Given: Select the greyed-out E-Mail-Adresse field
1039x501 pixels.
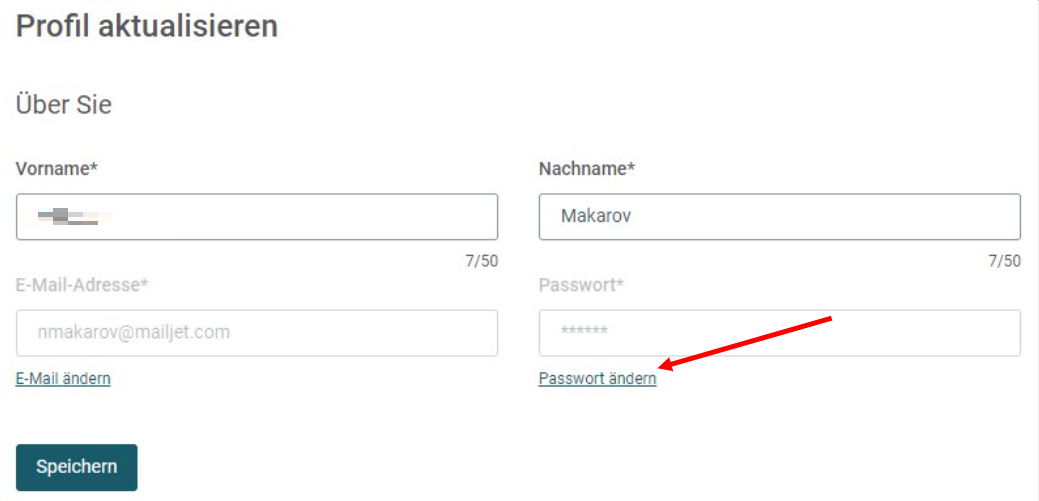Looking at the screenshot, I should coord(256,333).
